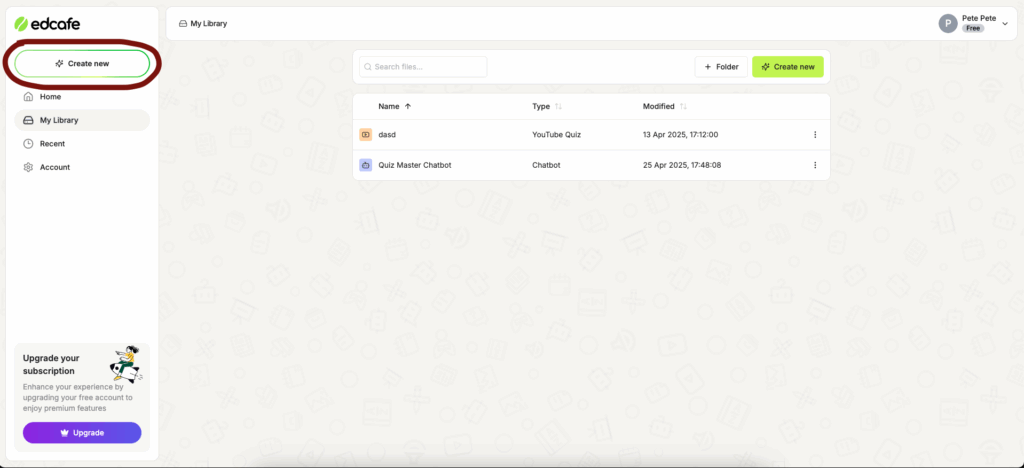Click the YouTube Quiz type cell
This screenshot has width=1024, height=468.
(556, 134)
